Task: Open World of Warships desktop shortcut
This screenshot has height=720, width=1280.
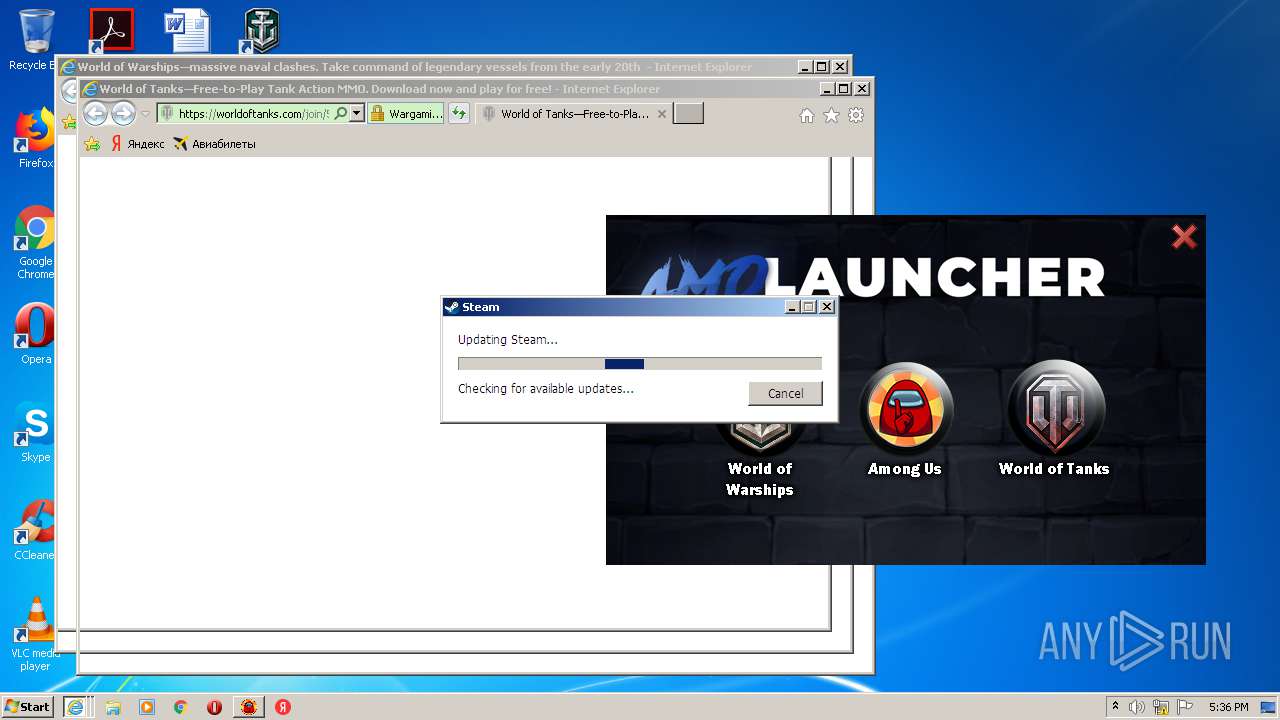Action: click(261, 29)
